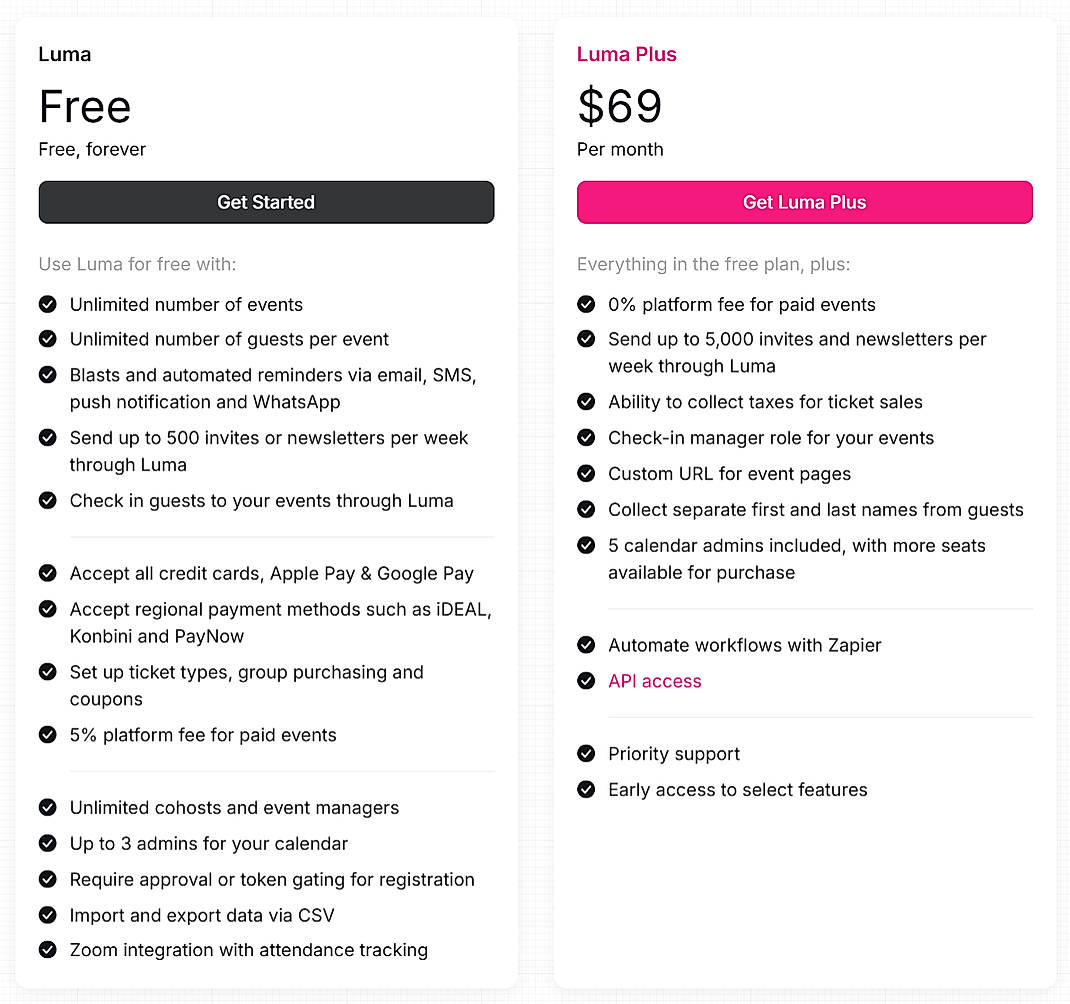Select the 'Luma' plan title
Image resolution: width=1070 pixels, height=1004 pixels.
point(64,54)
